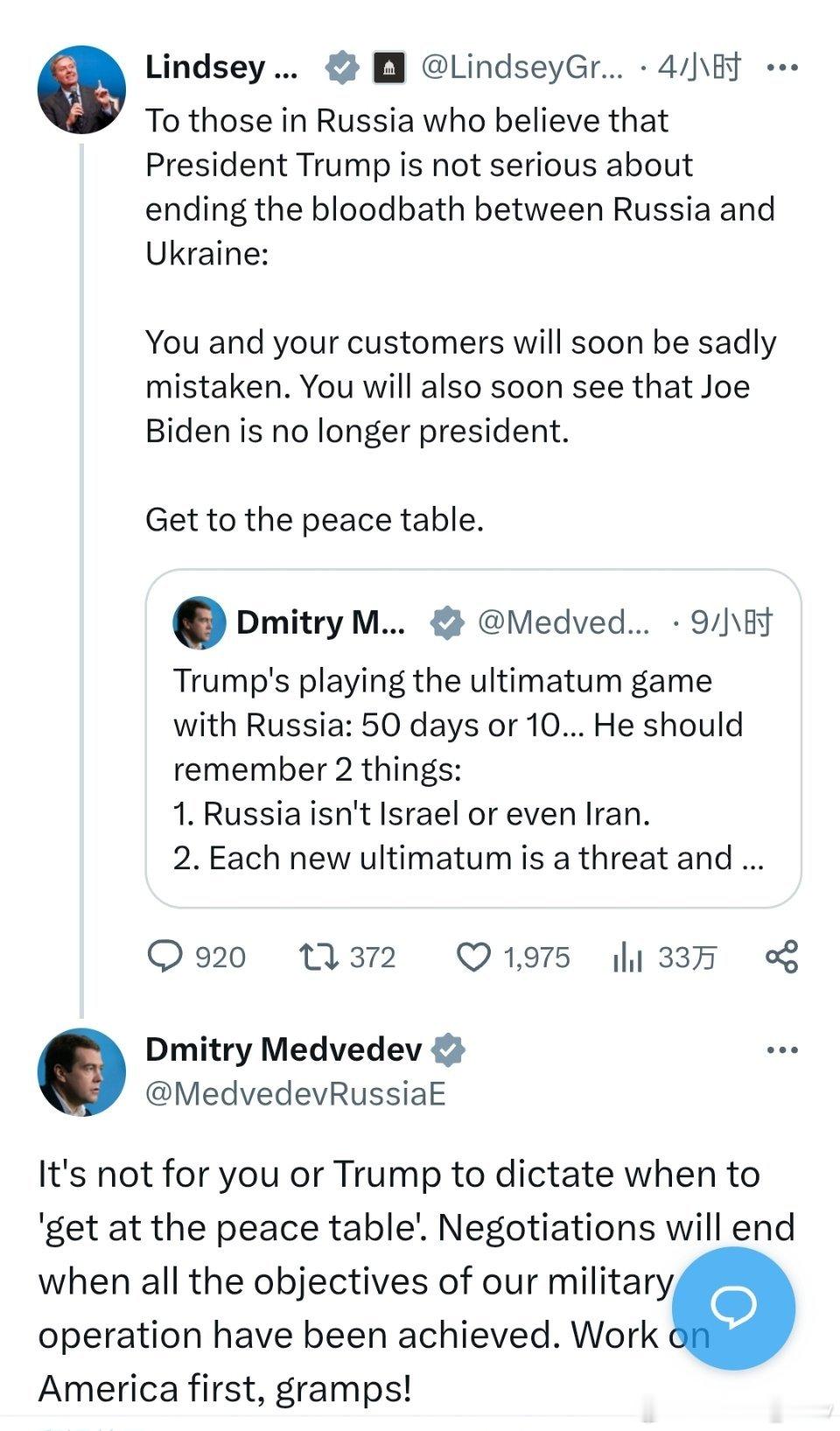Open the reply icon showing 920 comments
Image resolution: width=840 pixels, height=1431 pixels.
pos(164,957)
